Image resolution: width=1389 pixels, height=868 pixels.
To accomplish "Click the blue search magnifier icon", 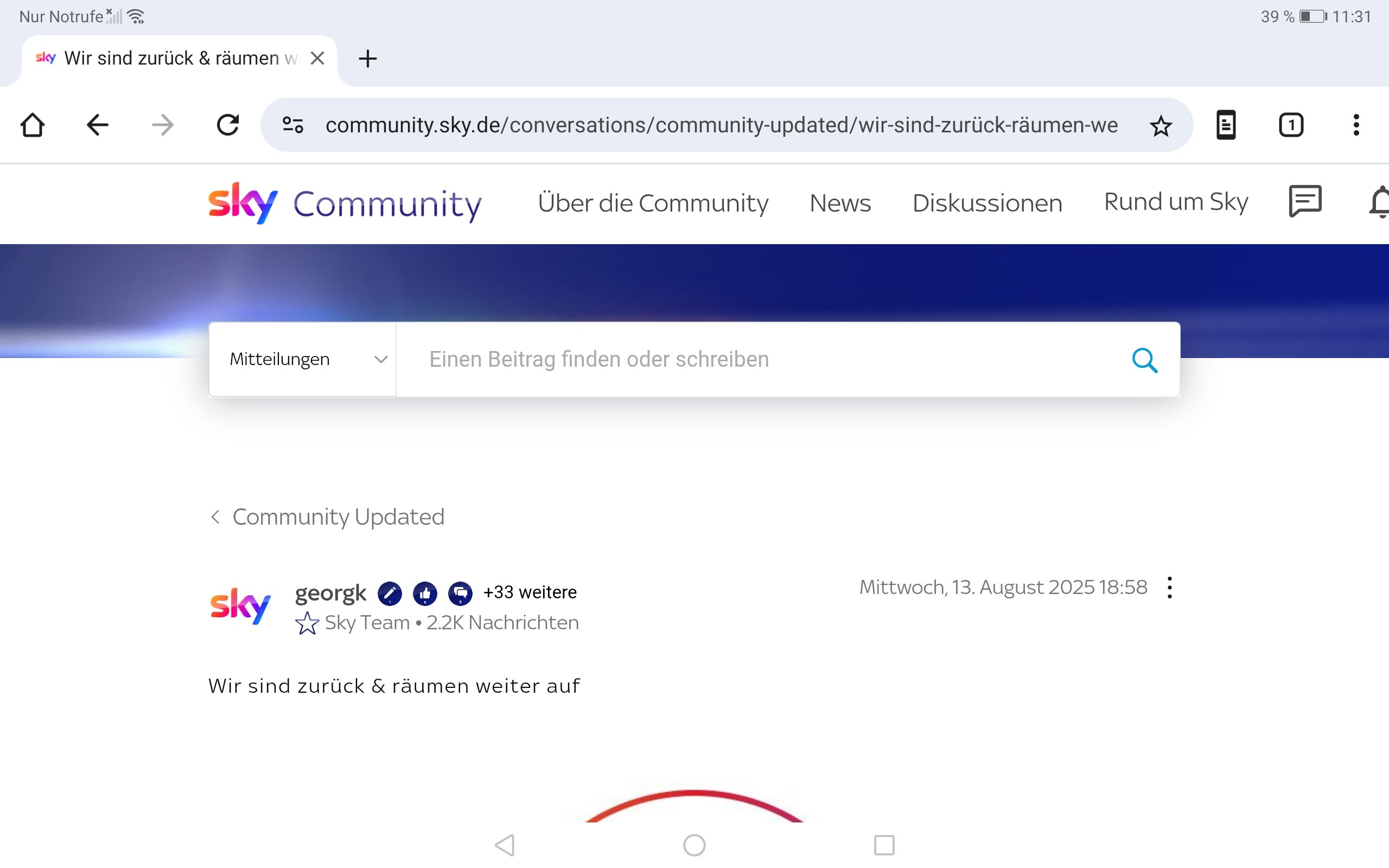I will [1144, 360].
